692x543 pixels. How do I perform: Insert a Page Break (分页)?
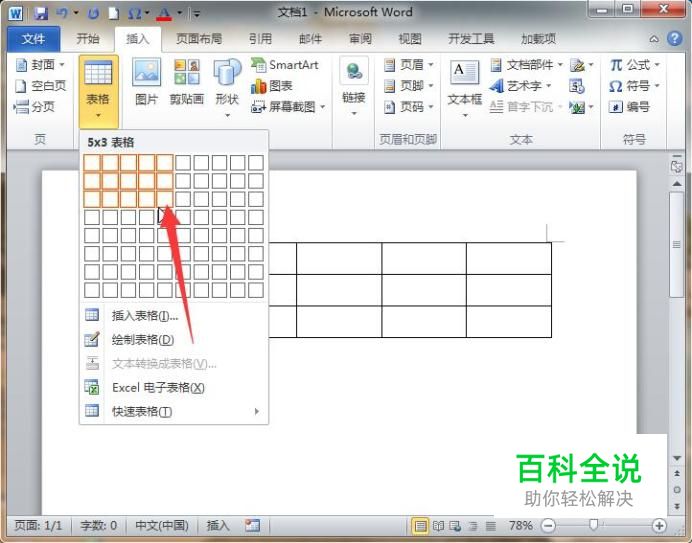(34, 106)
